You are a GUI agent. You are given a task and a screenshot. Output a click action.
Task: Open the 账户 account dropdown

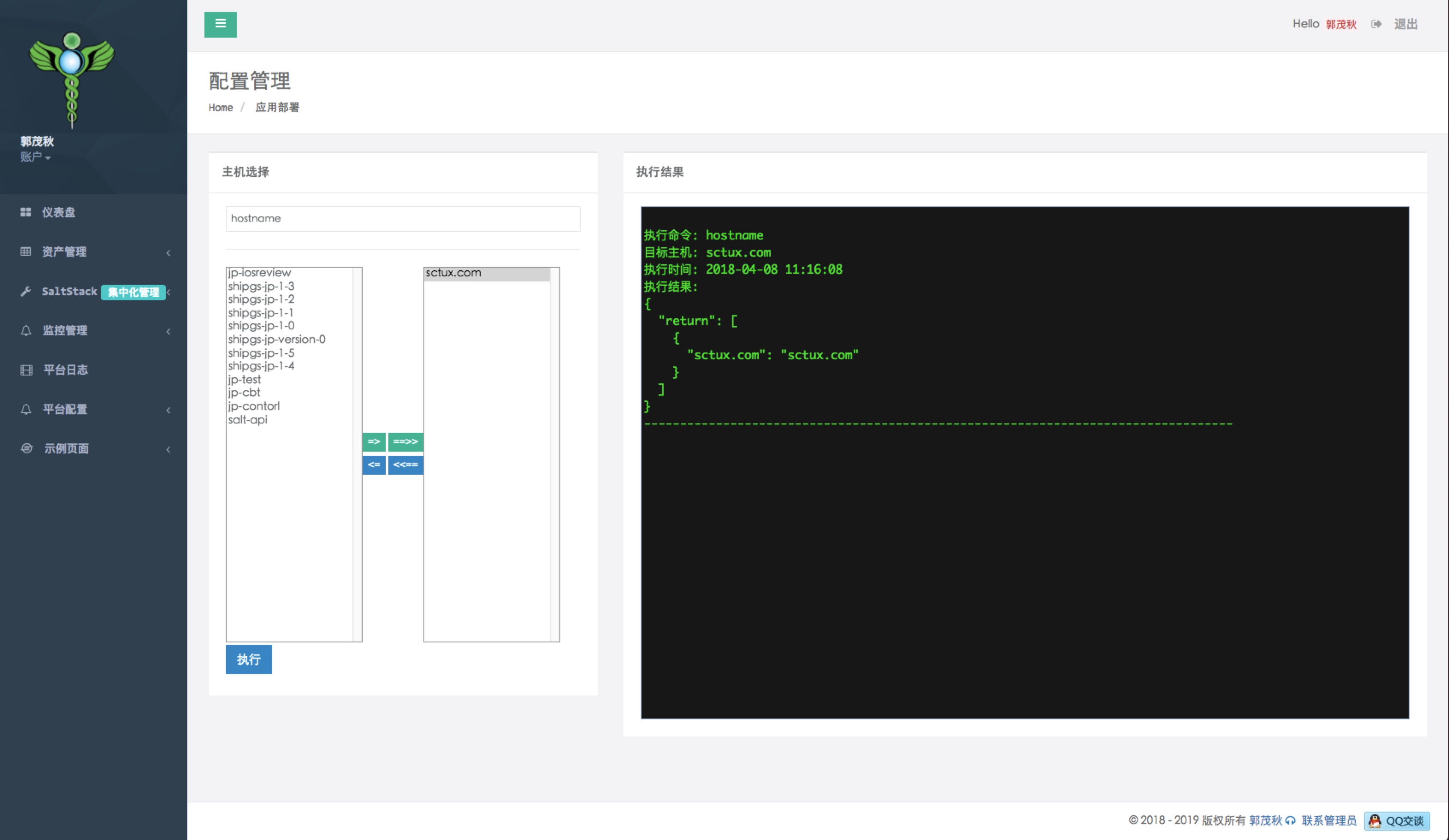tap(35, 157)
